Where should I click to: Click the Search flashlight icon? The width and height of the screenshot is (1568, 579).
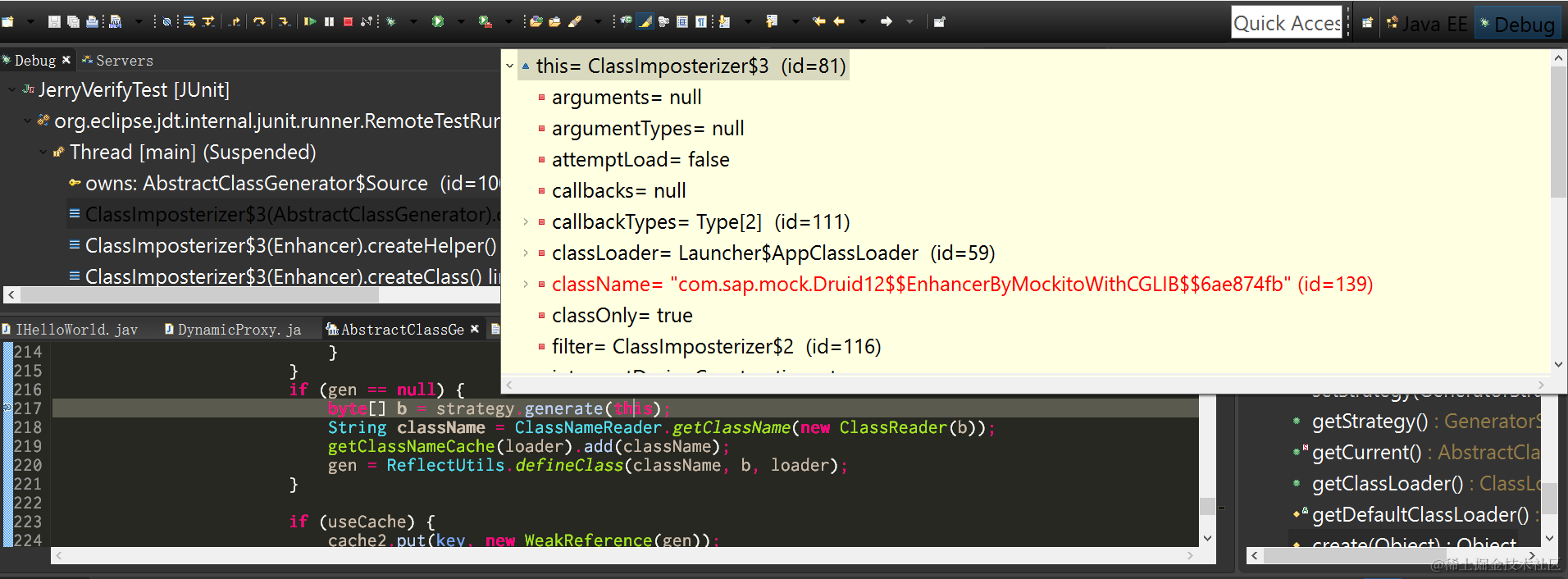click(575, 21)
